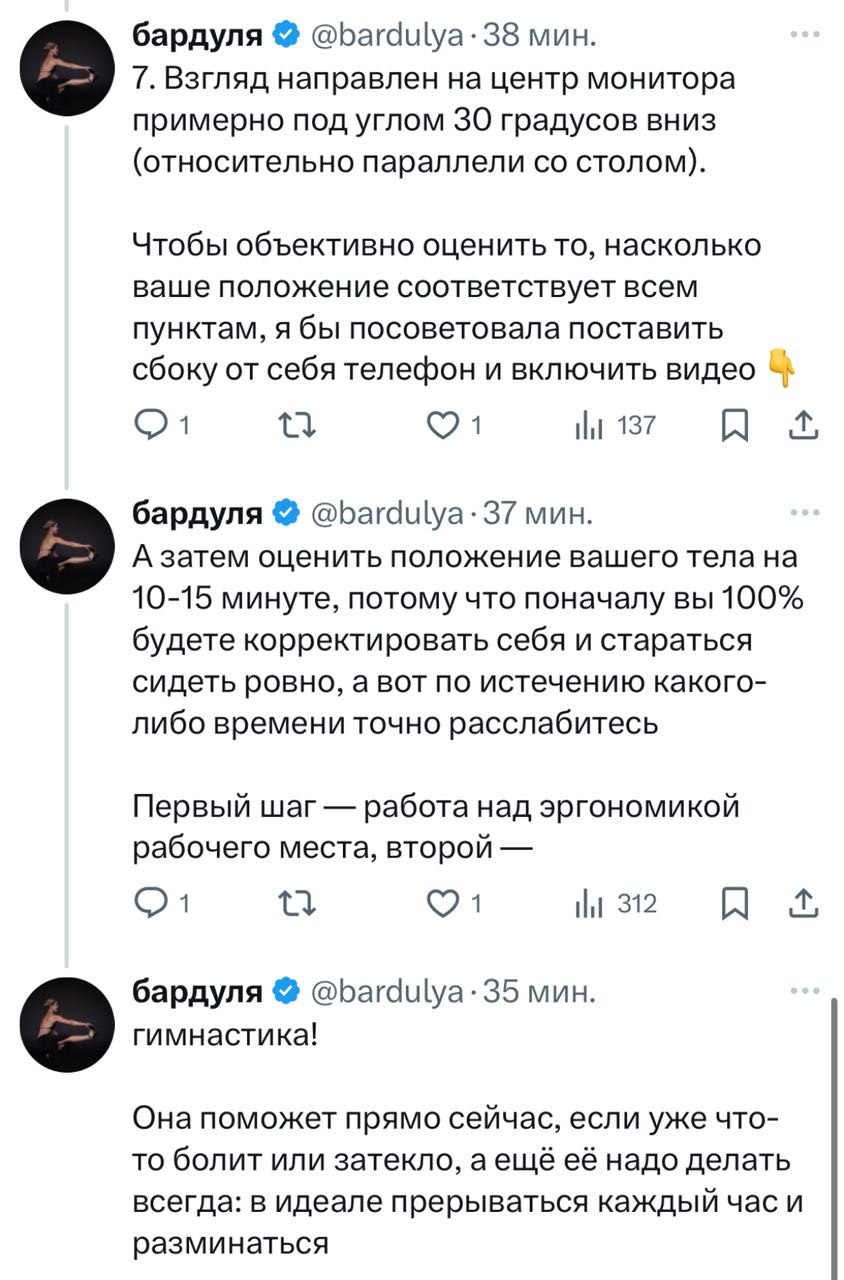Open the more menu on the 38 мин. tweet
Screen dimensions: 844x1280
tap(804, 36)
